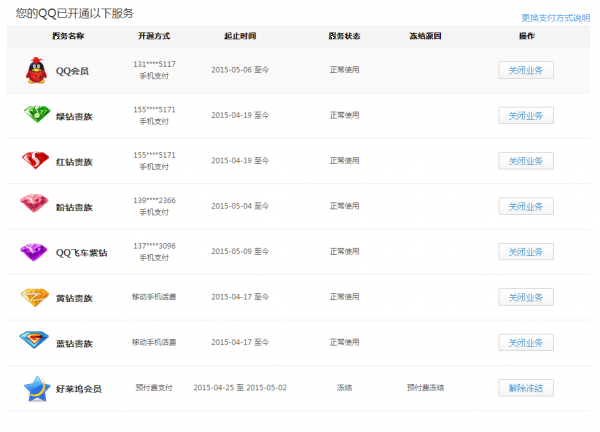Click the green diamond 绿钻贵族 icon
600x432 pixels.
click(x=37, y=114)
